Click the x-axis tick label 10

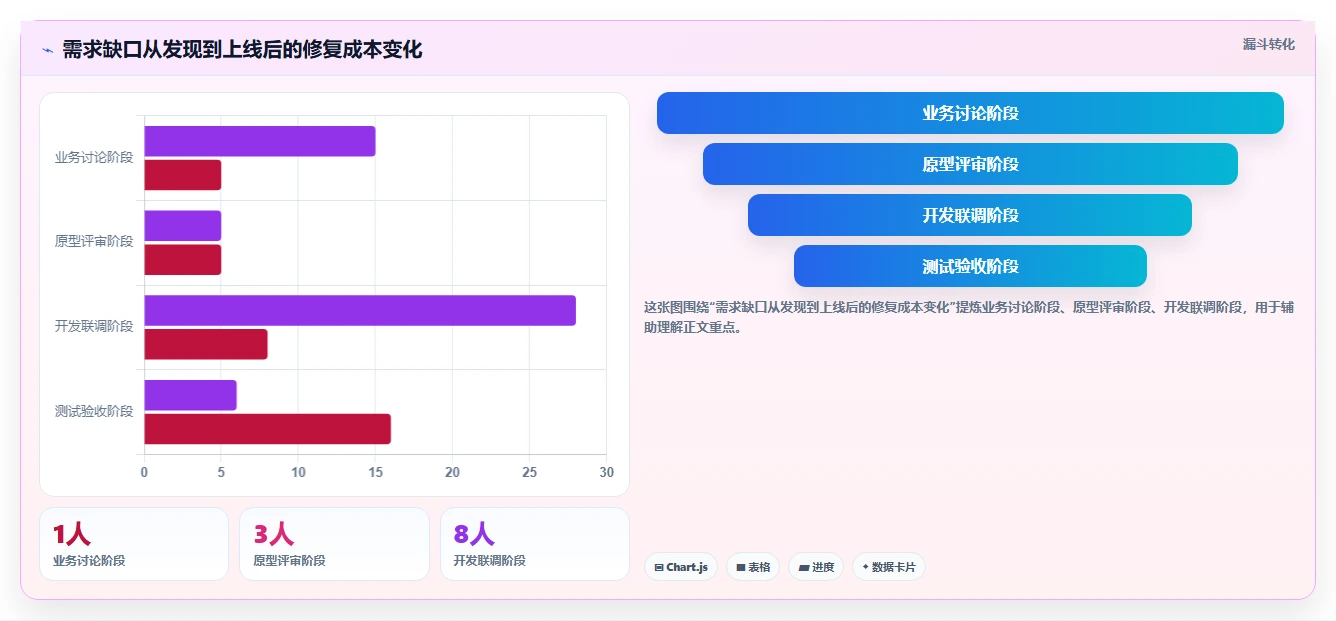click(298, 472)
